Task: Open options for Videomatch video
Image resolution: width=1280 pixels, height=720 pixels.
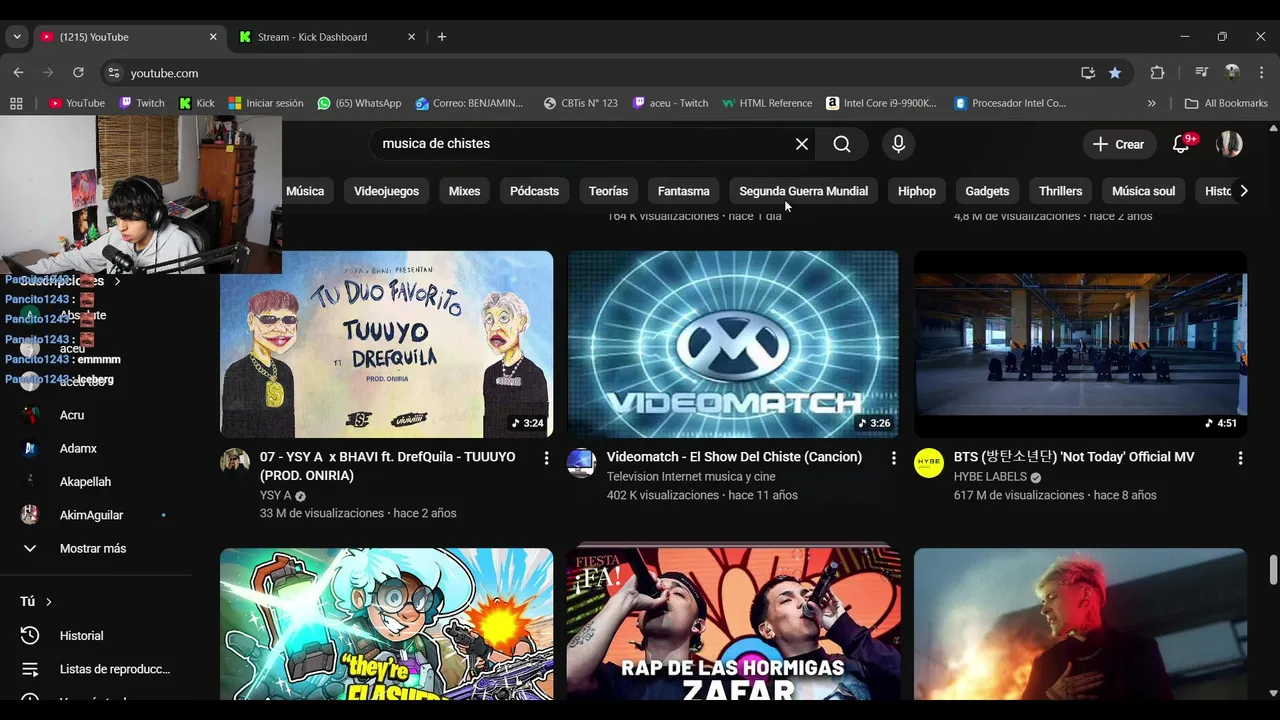Action: coord(893,458)
